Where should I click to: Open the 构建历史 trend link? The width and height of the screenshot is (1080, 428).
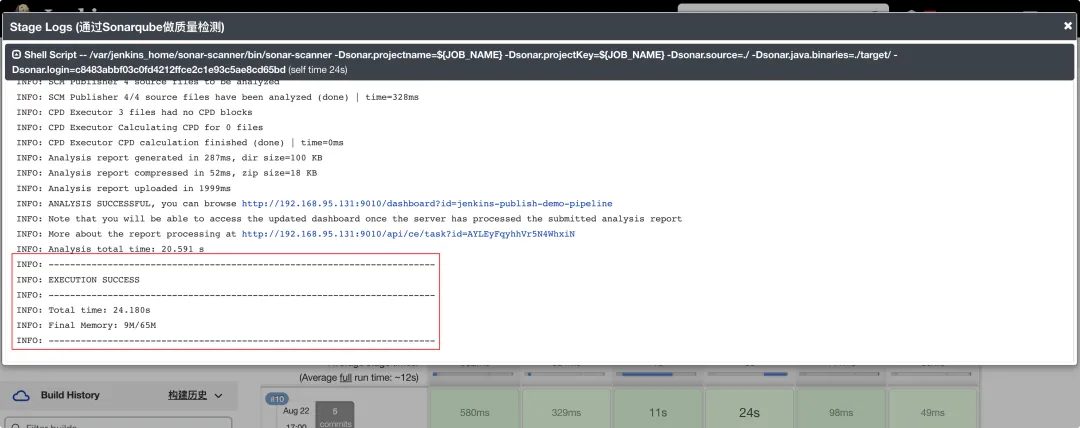[187, 396]
